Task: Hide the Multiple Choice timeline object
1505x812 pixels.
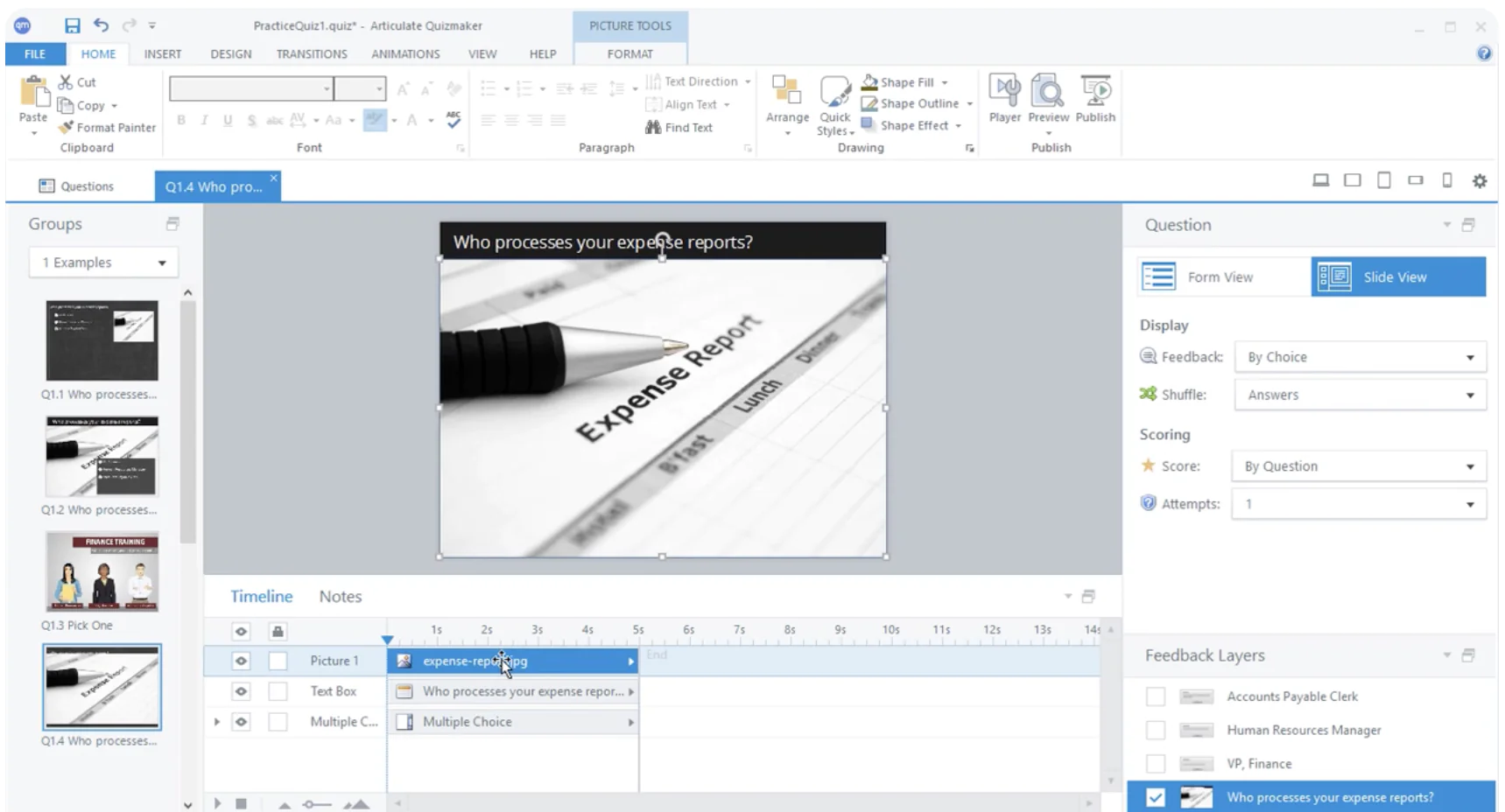Action: coord(241,722)
